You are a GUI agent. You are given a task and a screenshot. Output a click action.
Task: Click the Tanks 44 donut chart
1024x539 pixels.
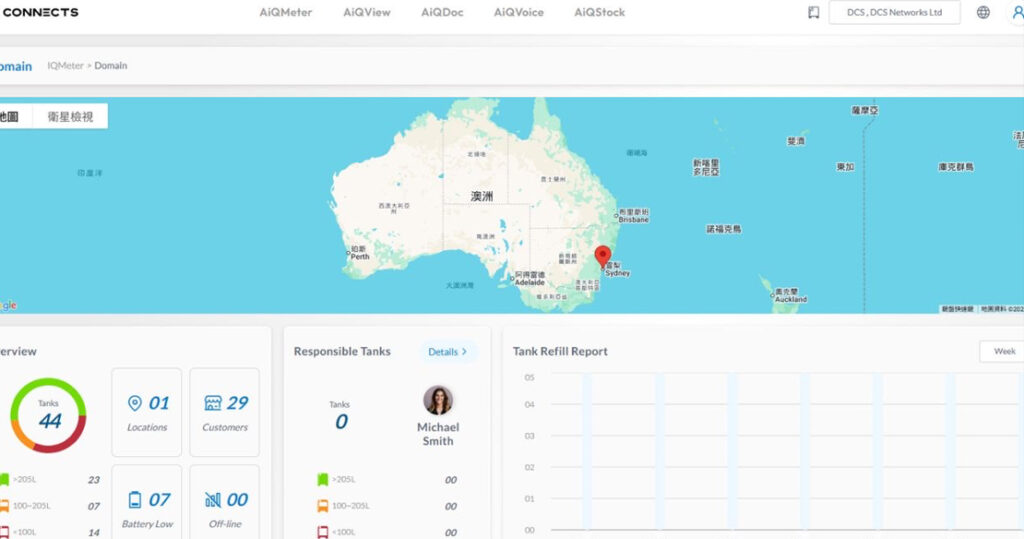coord(48,415)
